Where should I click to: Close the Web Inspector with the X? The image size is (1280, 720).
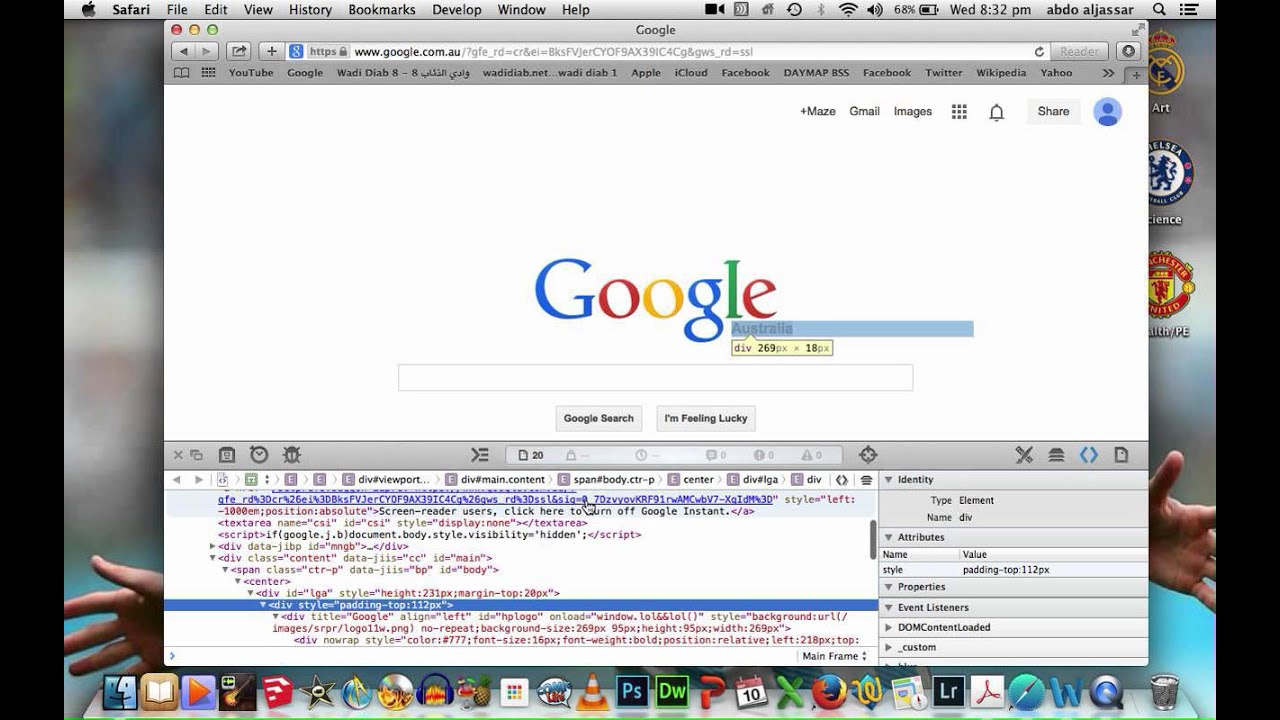pyautogui.click(x=178, y=455)
